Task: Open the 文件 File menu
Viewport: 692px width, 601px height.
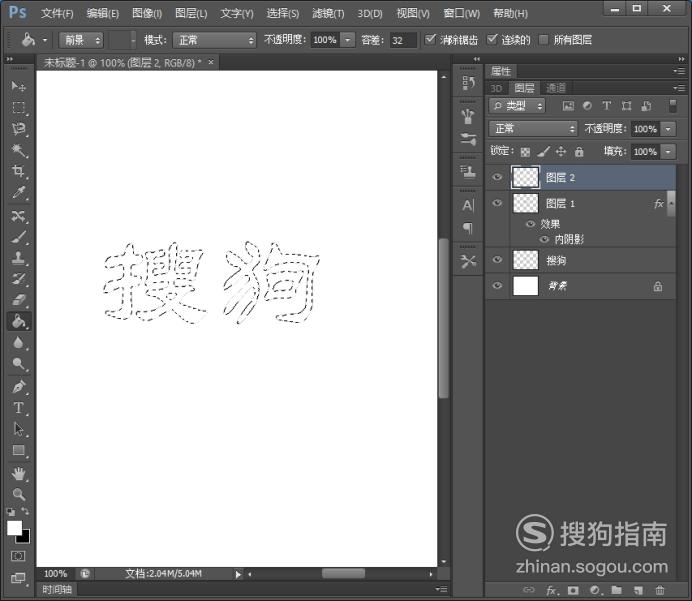Action: click(57, 13)
